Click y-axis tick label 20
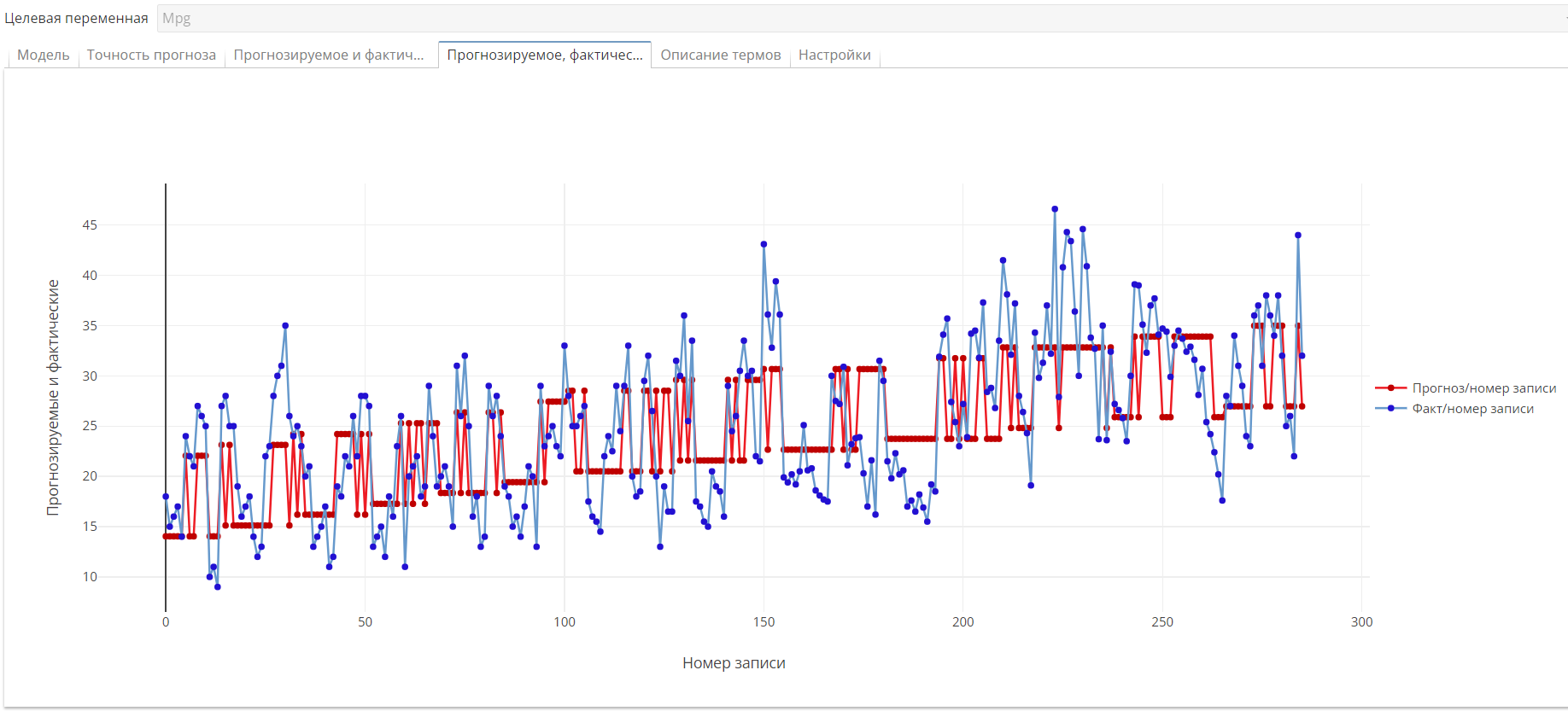 (90, 476)
